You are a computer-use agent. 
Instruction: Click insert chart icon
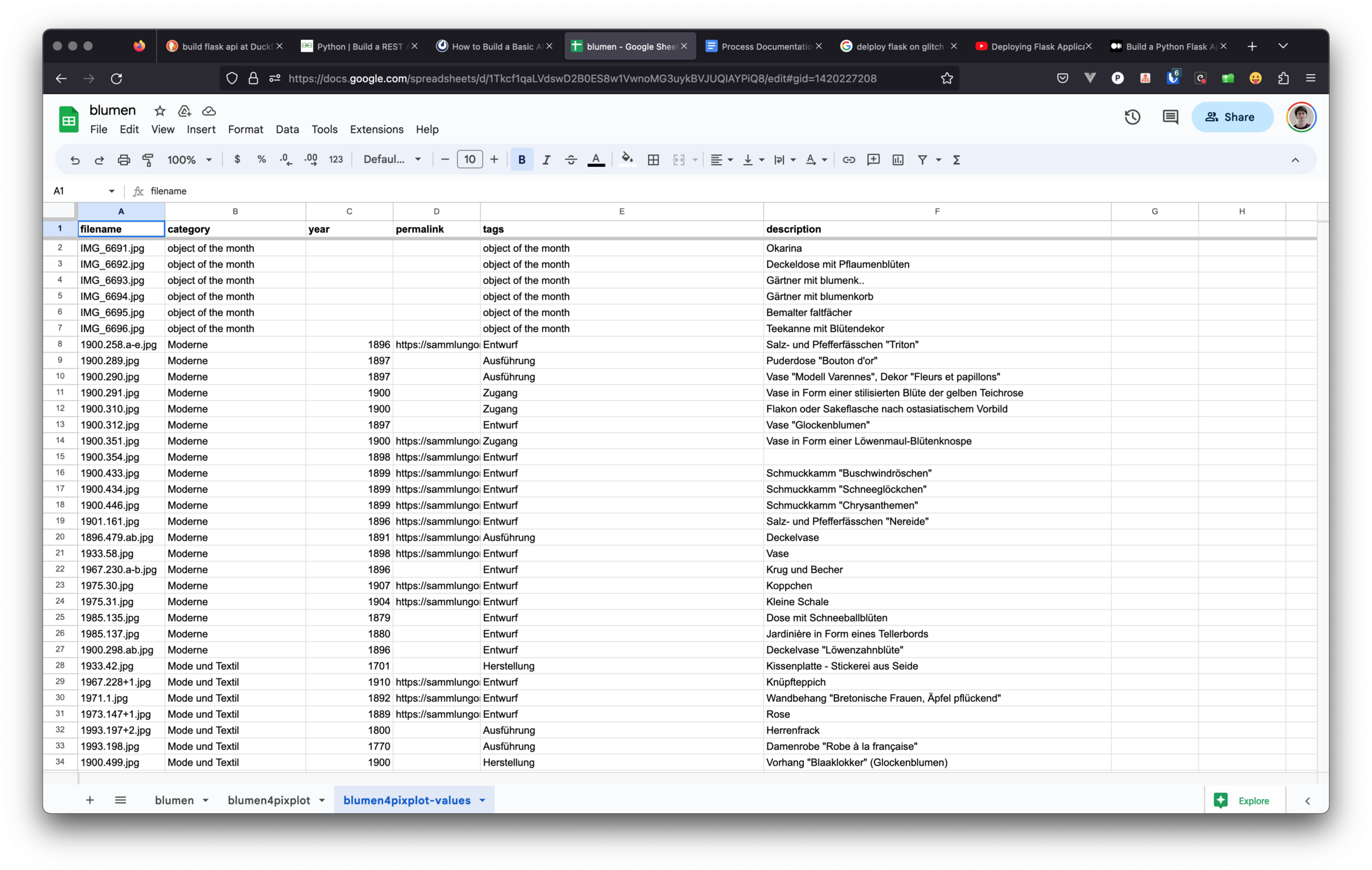(x=897, y=160)
